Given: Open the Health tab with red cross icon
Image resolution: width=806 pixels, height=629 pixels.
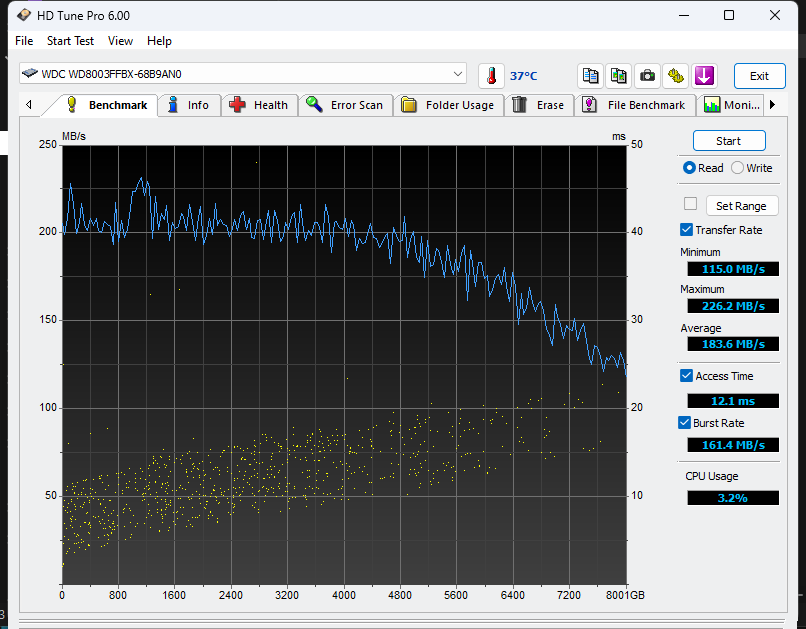Looking at the screenshot, I should 257,105.
